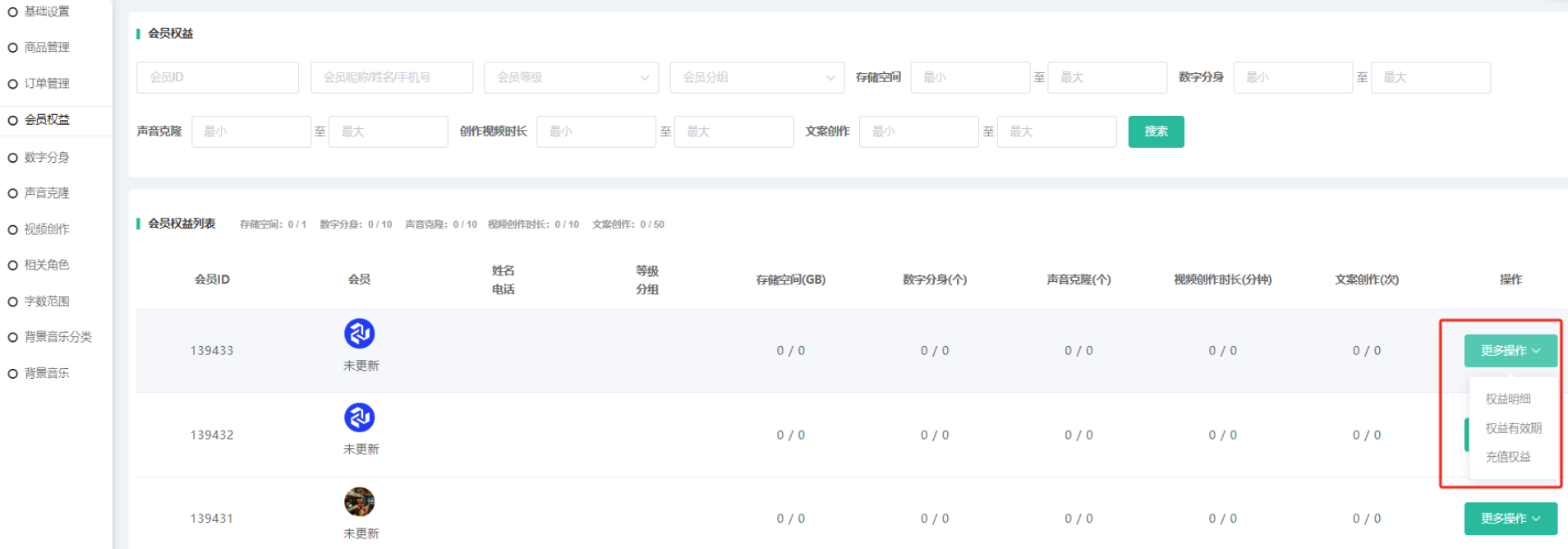
Task: Select 订单管理 from left menu
Action: [x=46, y=84]
